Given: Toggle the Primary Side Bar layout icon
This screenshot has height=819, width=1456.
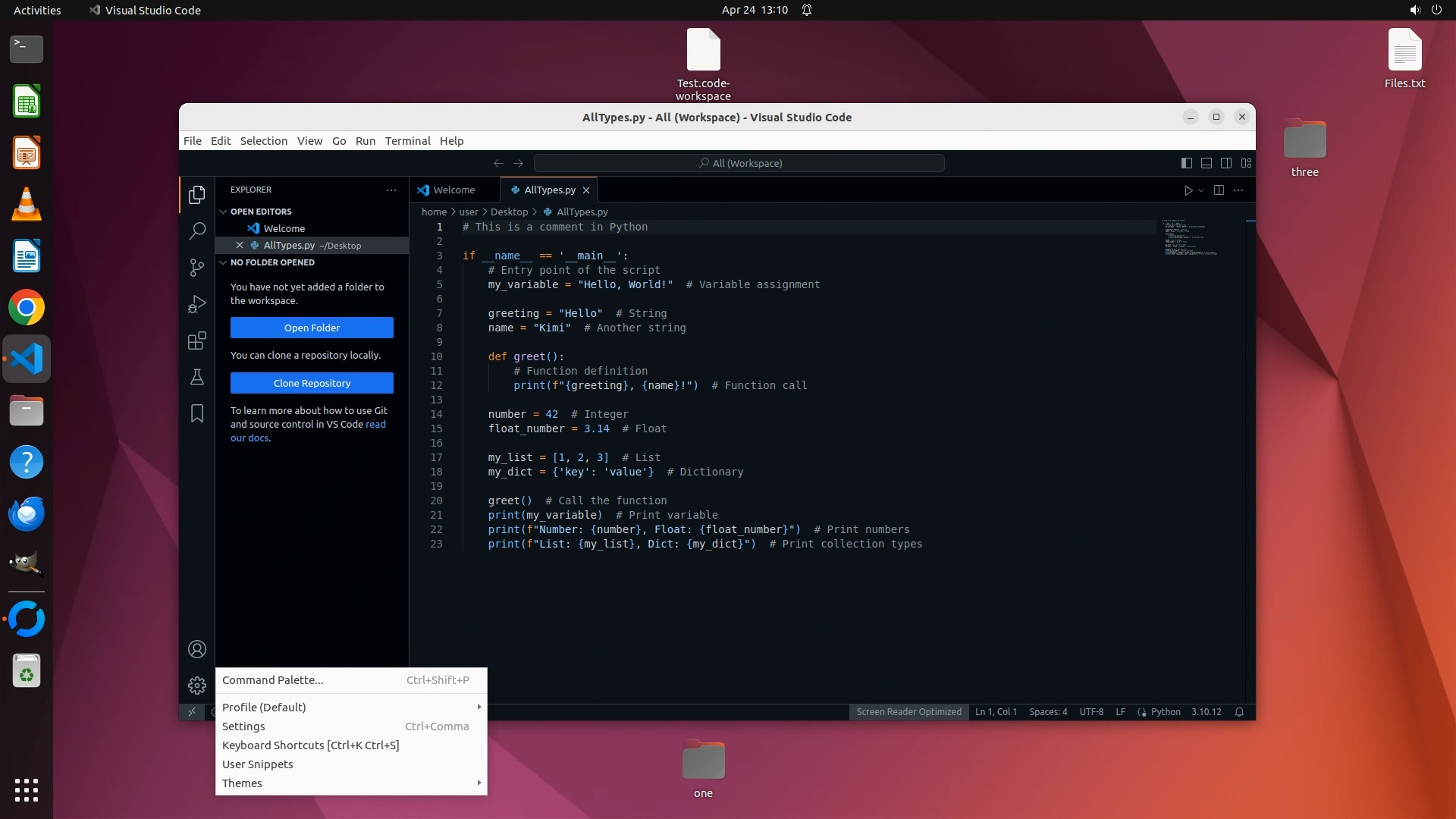Looking at the screenshot, I should point(1187,163).
